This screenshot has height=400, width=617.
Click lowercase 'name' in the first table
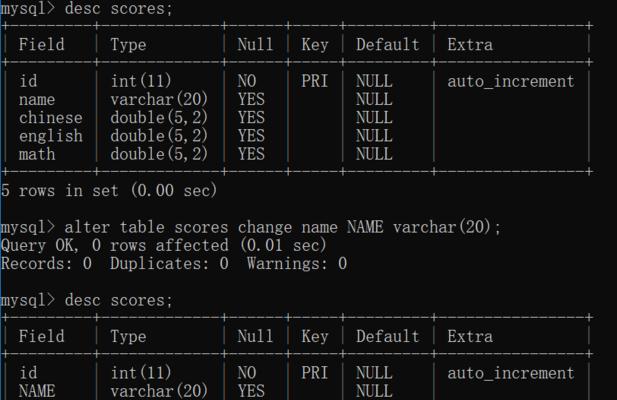(37, 100)
